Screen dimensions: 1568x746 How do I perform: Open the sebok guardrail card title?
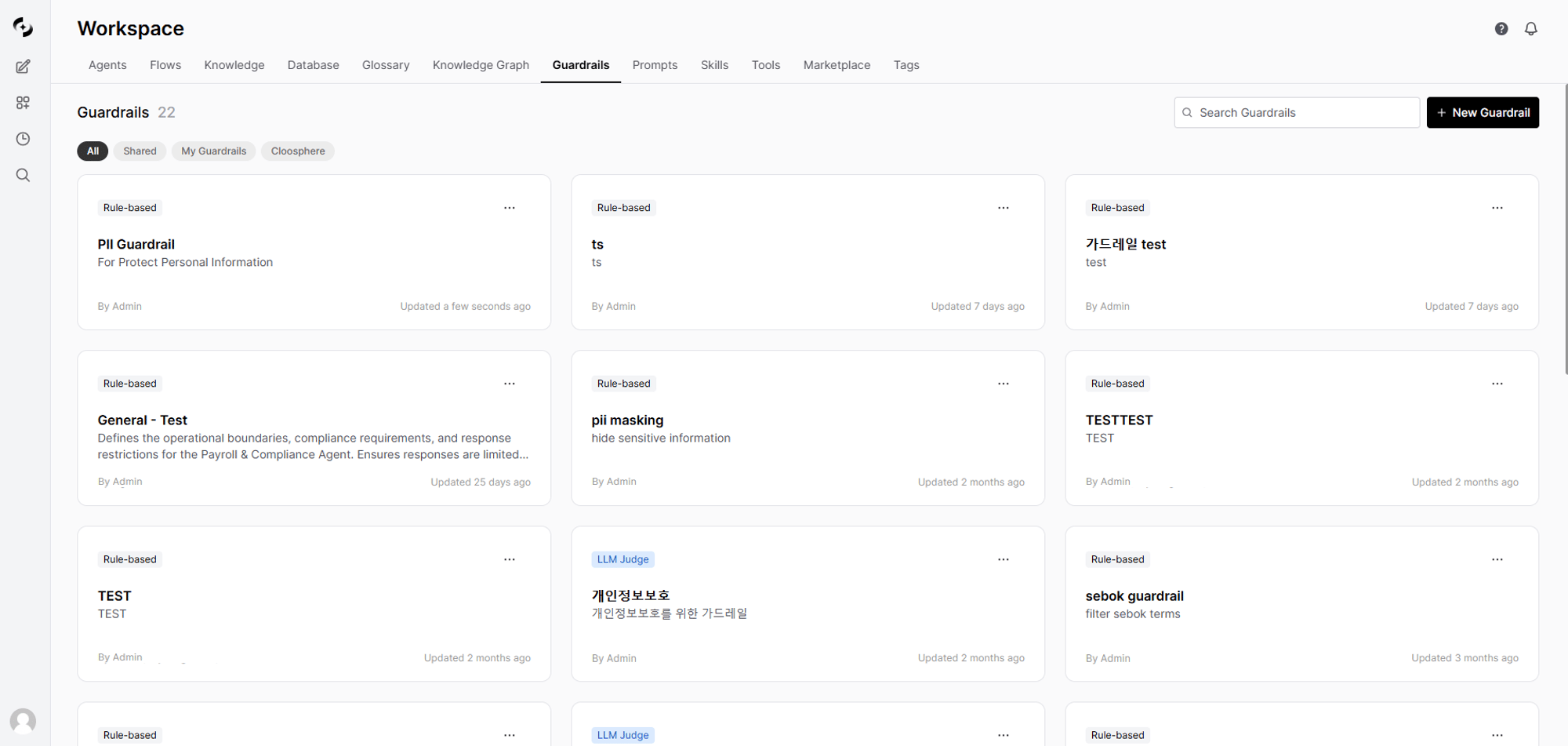[1134, 596]
